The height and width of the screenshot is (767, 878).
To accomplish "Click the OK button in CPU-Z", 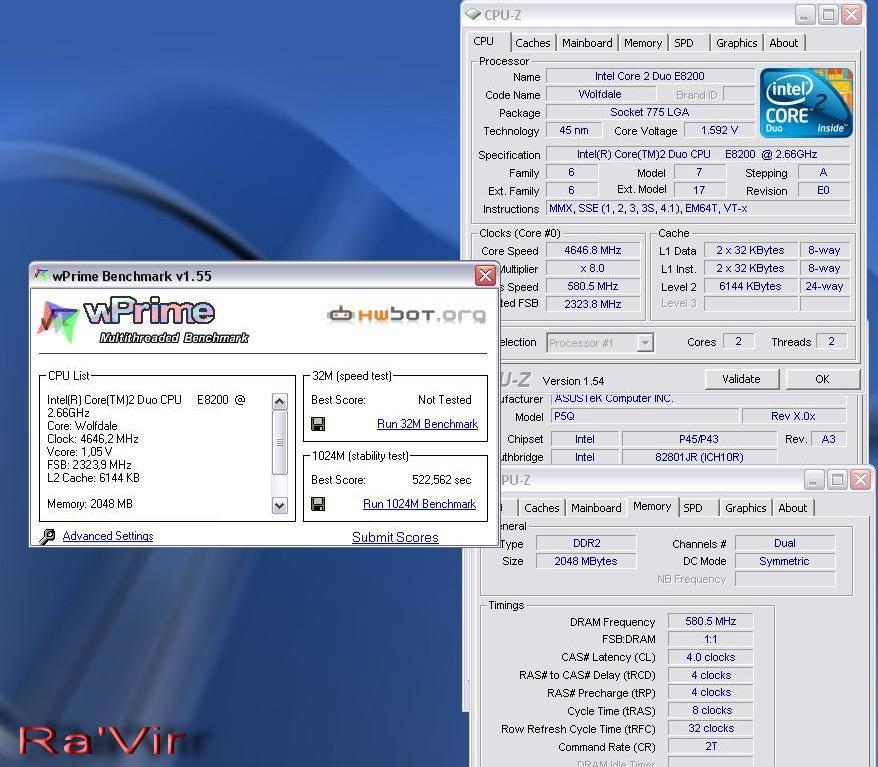I will coord(822,379).
